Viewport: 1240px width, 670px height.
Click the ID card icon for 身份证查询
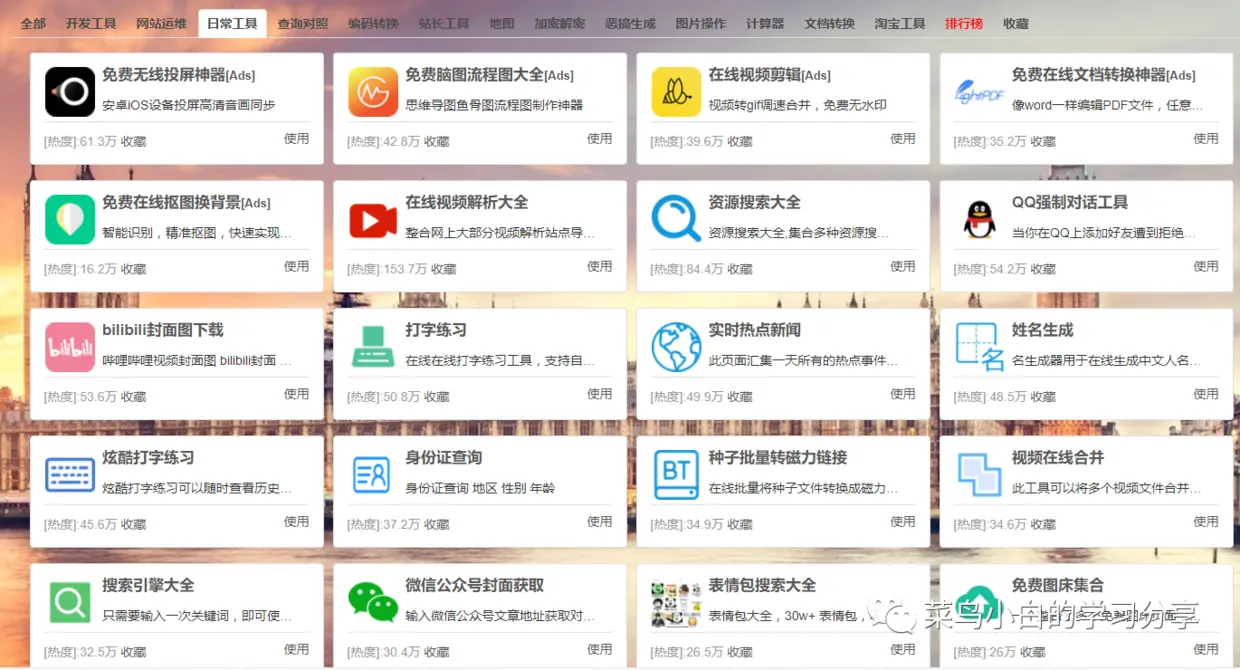pyautogui.click(x=373, y=475)
